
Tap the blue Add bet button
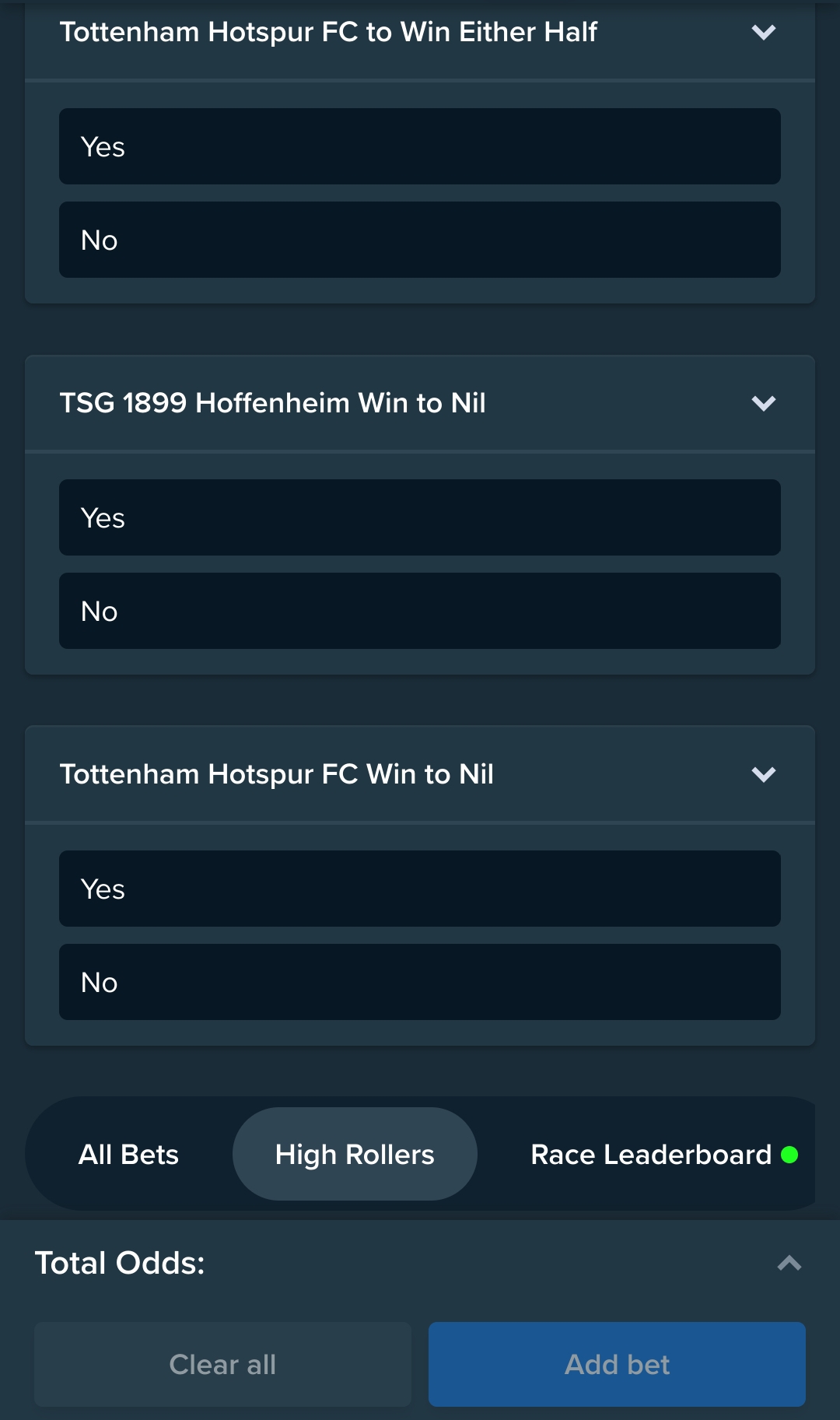pos(617,1364)
